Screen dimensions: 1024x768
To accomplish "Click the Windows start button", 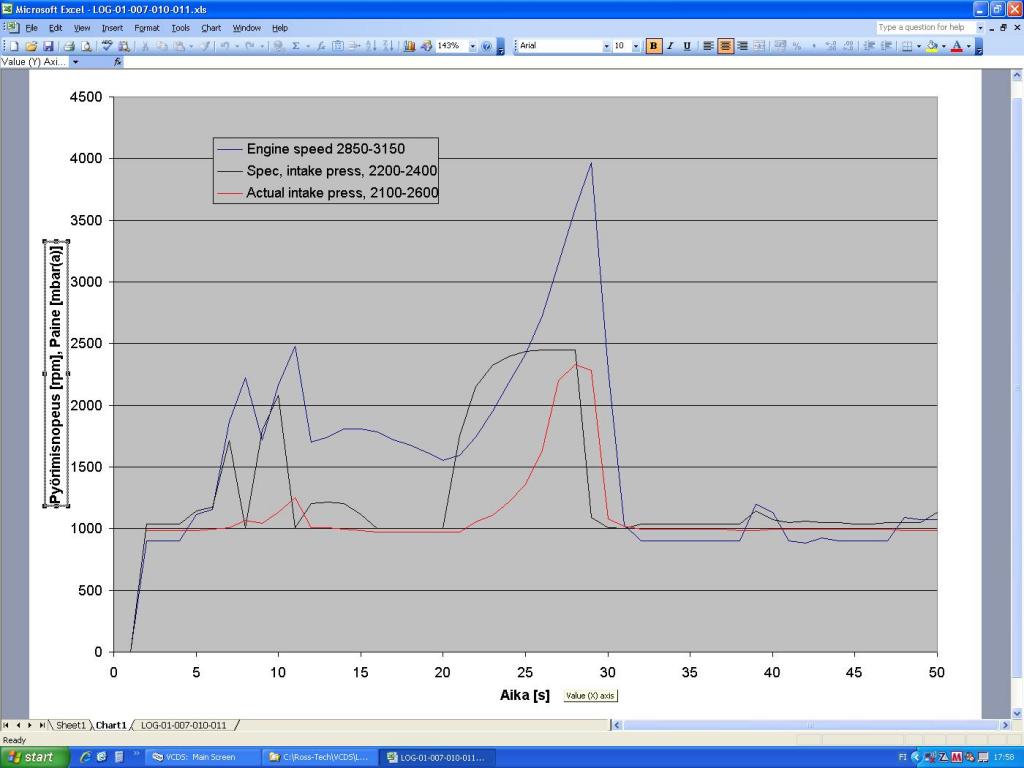I will coord(33,757).
